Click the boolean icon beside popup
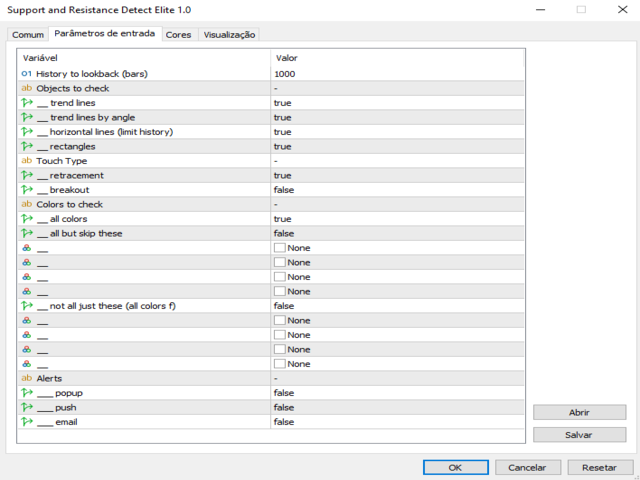Image resolution: width=640 pixels, height=480 pixels. point(27,393)
